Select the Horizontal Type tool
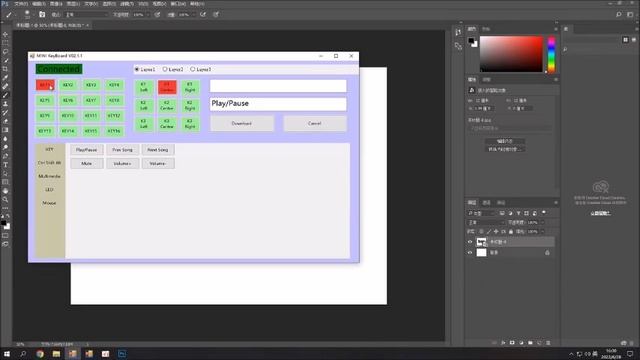Screen dimensions: 640x360 5,164
